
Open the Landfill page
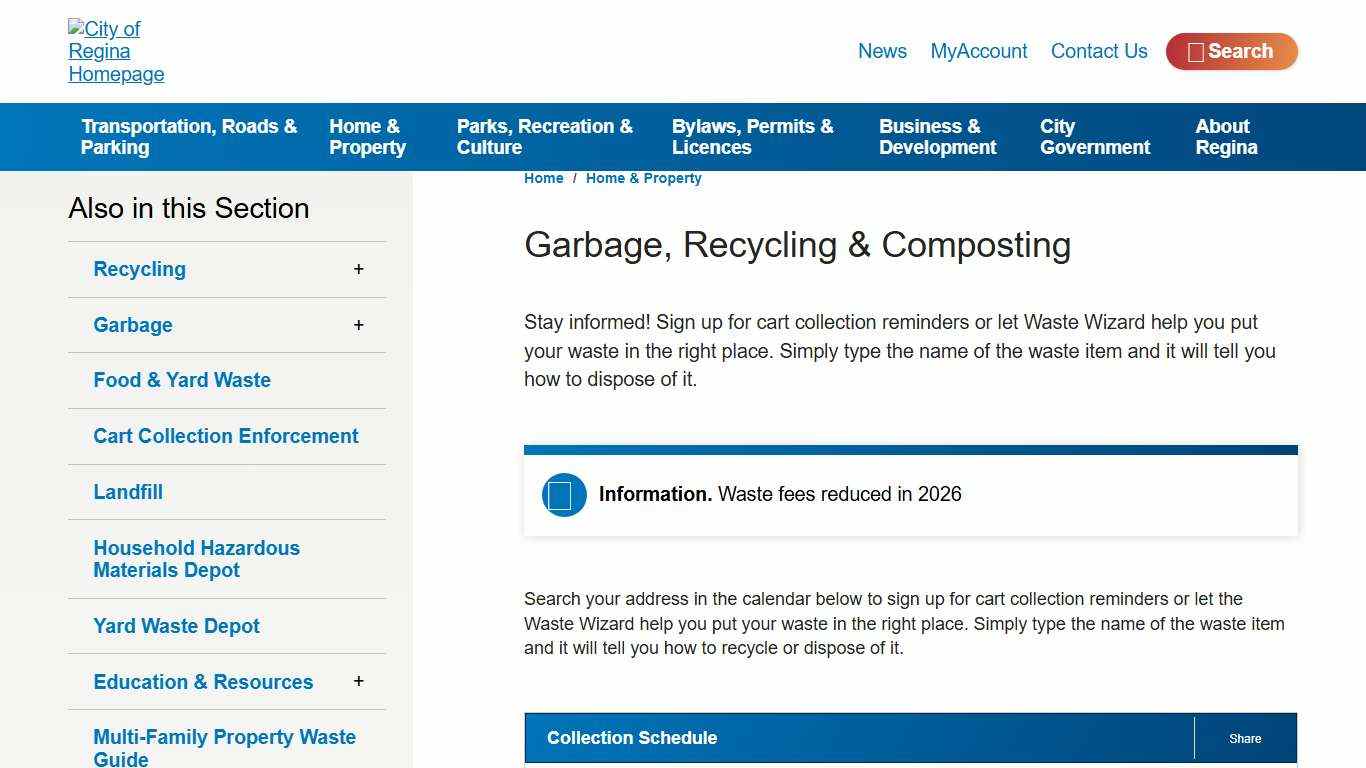click(x=128, y=492)
